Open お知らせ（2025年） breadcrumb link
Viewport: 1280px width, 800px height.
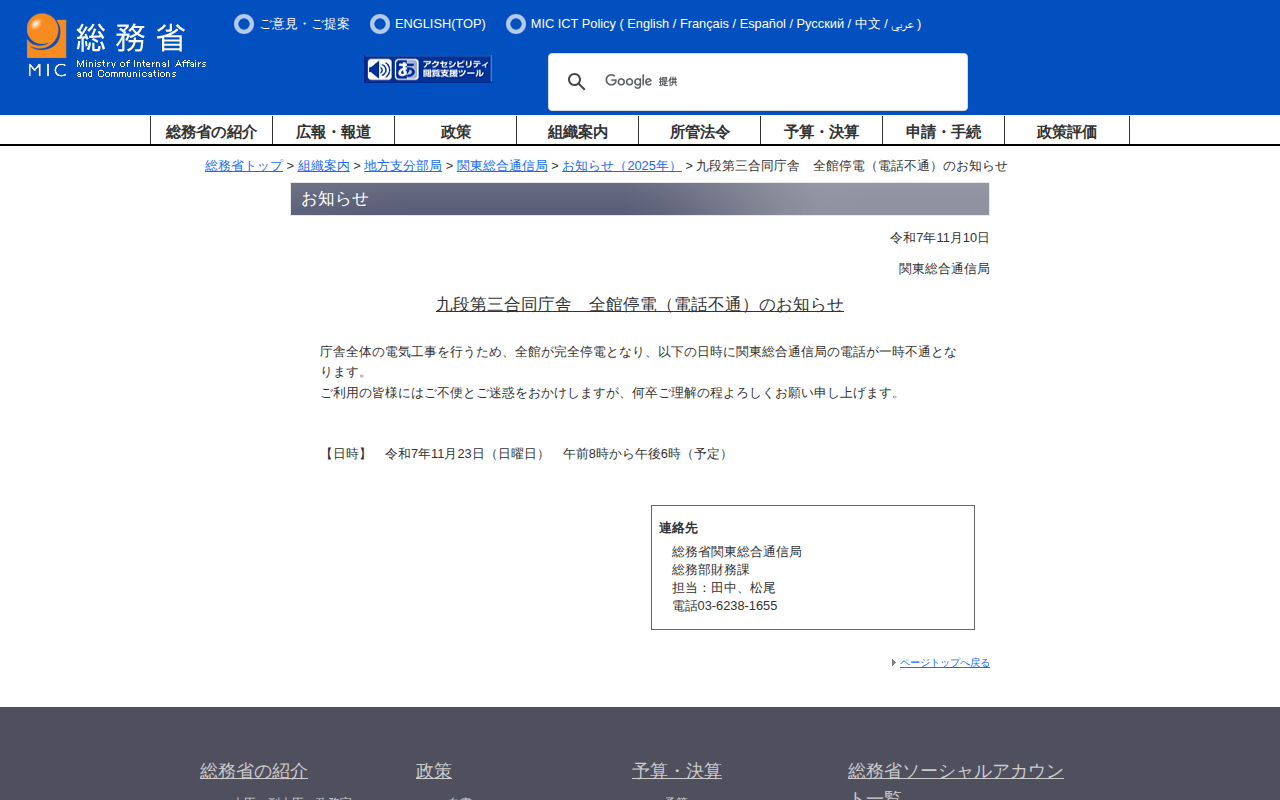(x=621, y=166)
